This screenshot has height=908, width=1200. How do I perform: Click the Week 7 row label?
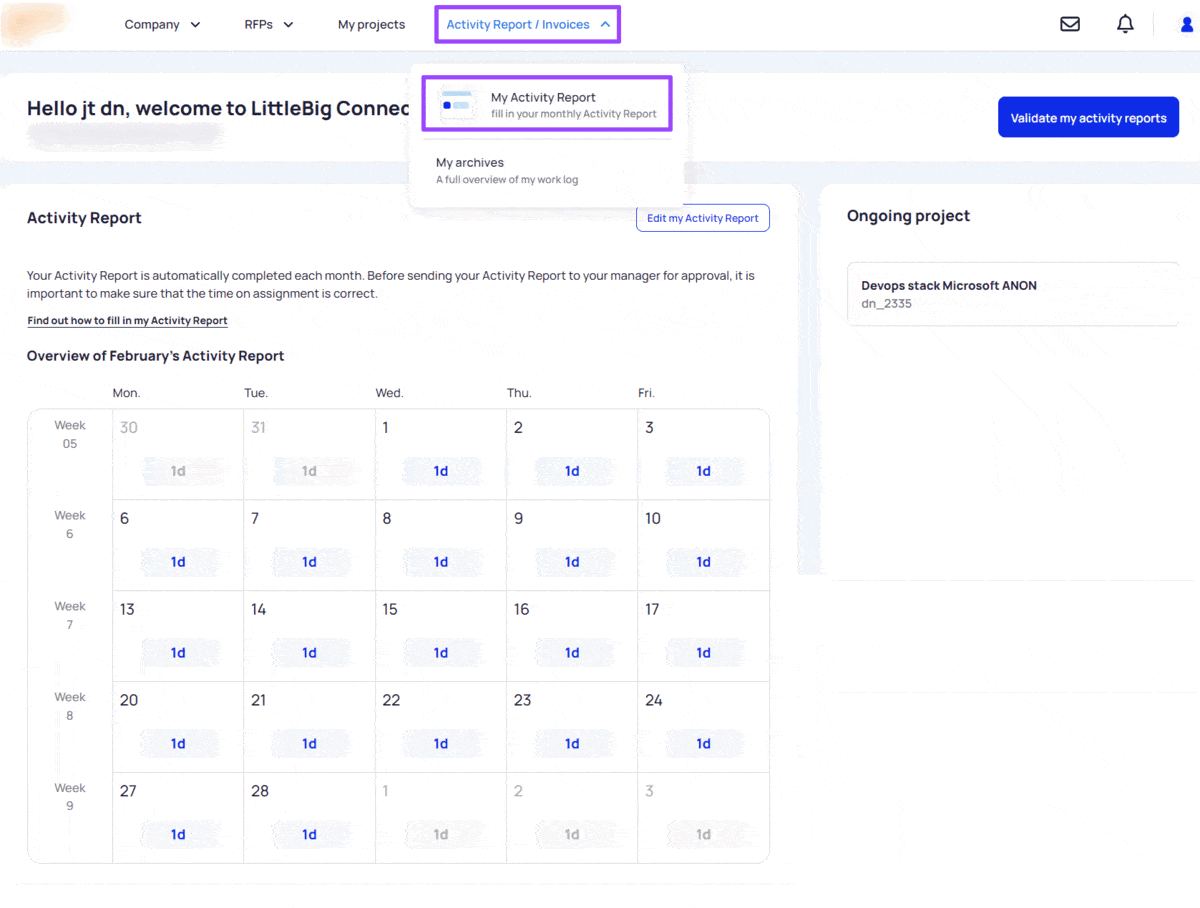coord(70,616)
